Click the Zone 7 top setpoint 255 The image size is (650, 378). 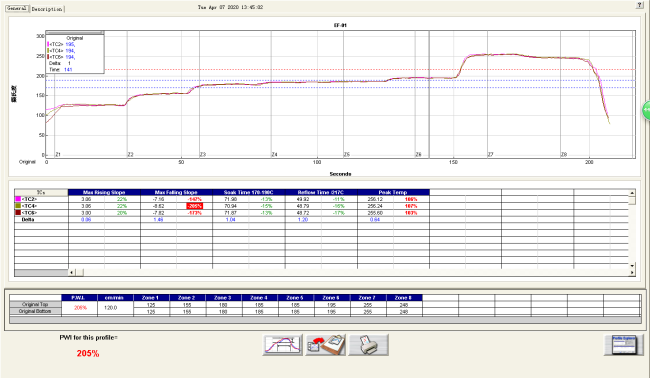pyautogui.click(x=368, y=305)
